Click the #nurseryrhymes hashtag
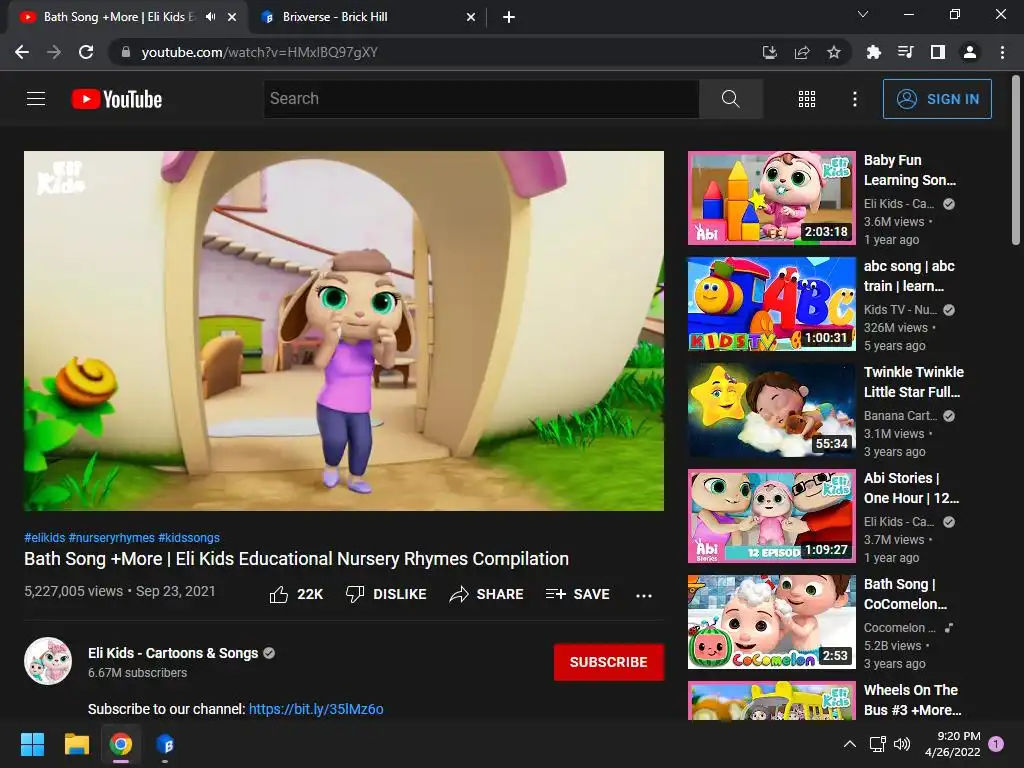This screenshot has width=1024, height=768. coord(112,537)
